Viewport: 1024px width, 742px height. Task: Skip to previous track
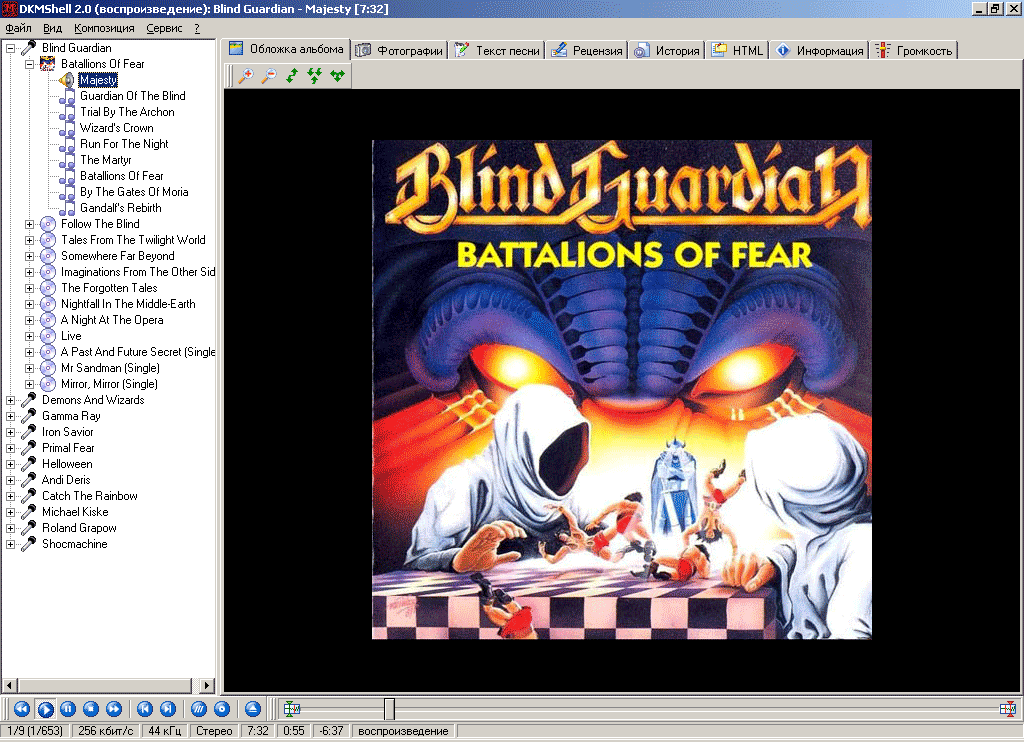coord(145,709)
